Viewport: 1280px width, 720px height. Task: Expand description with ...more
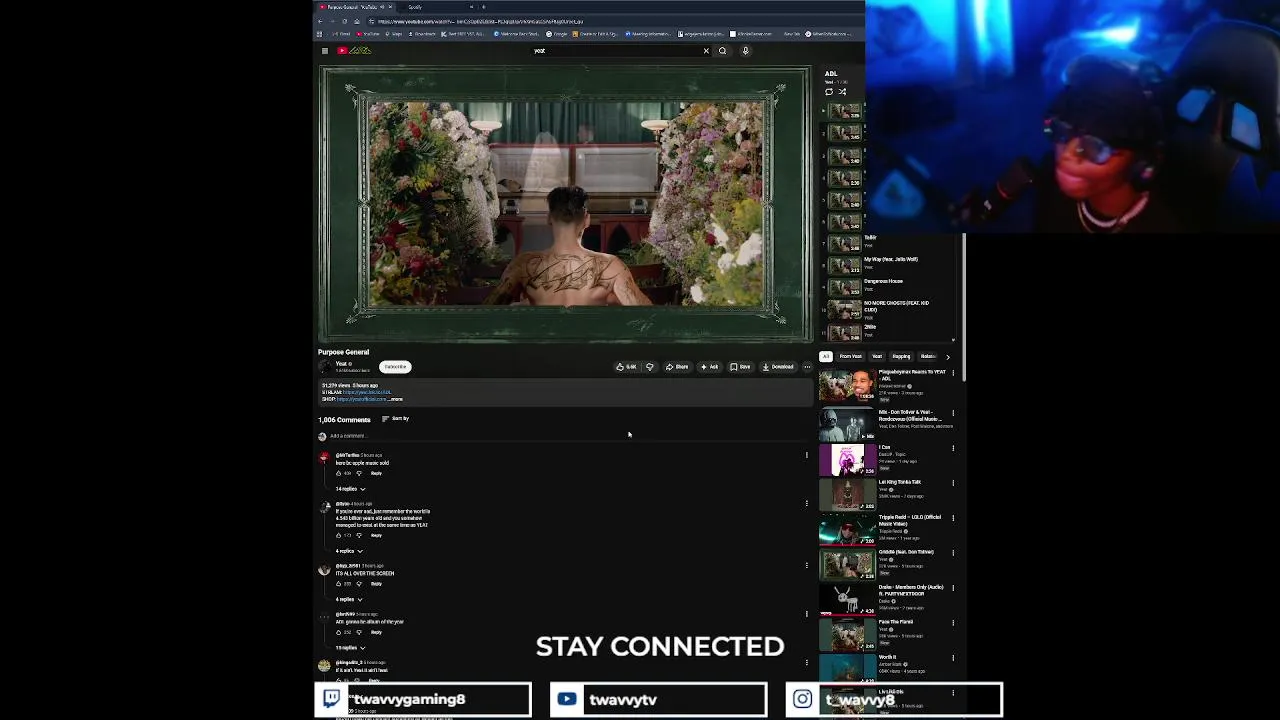click(x=394, y=399)
